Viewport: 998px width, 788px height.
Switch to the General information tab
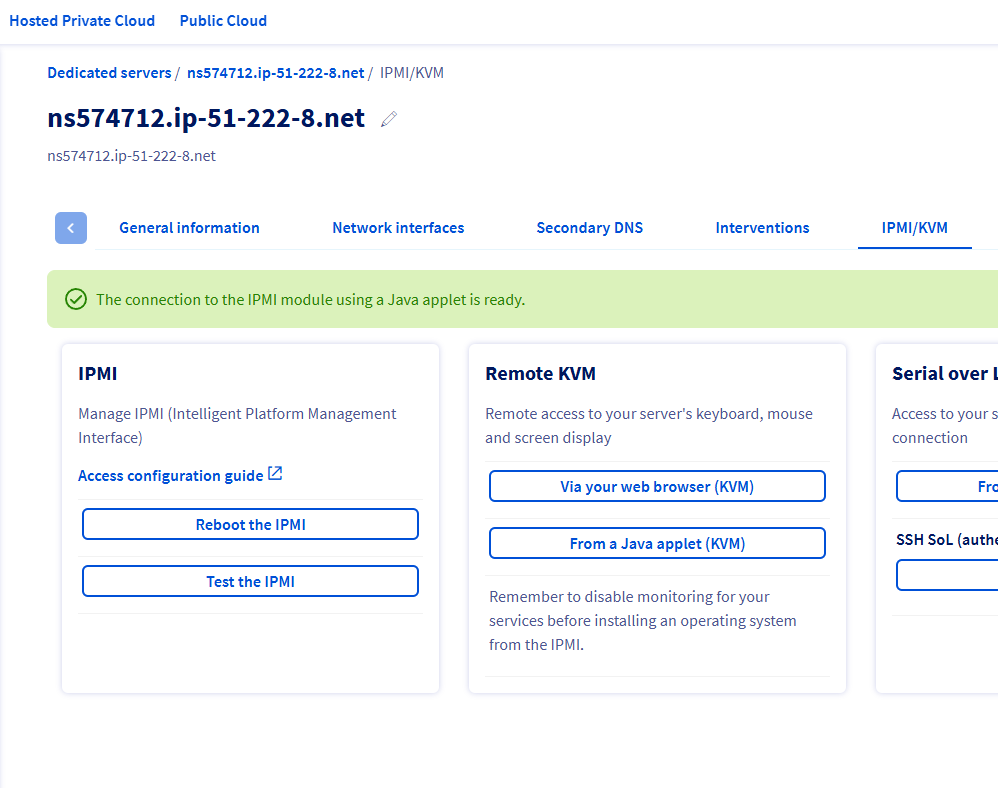click(x=189, y=228)
